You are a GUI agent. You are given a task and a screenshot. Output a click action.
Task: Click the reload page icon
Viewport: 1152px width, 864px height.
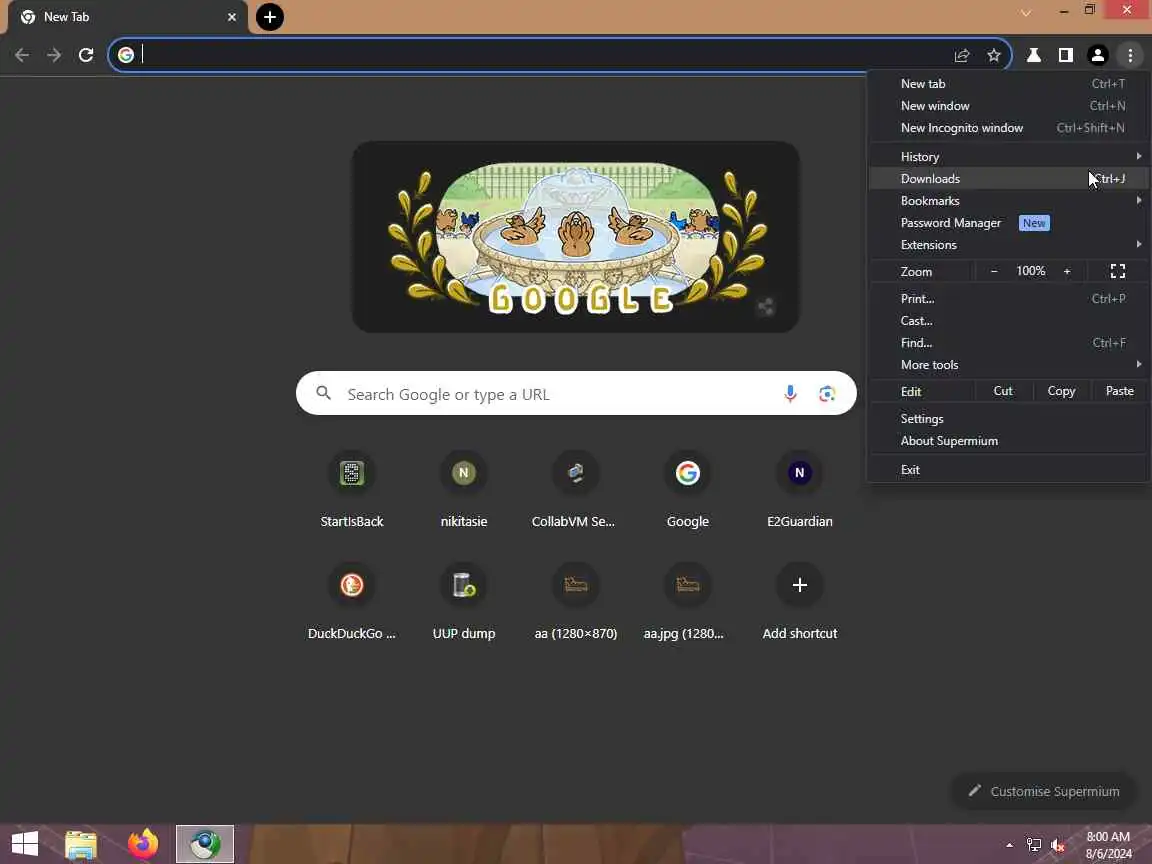[x=86, y=55]
